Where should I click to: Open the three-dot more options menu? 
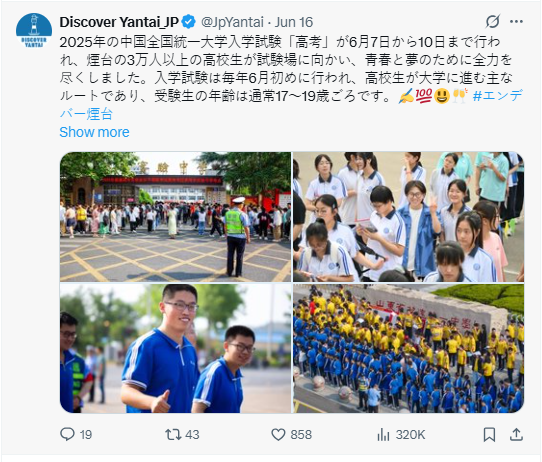point(516,21)
